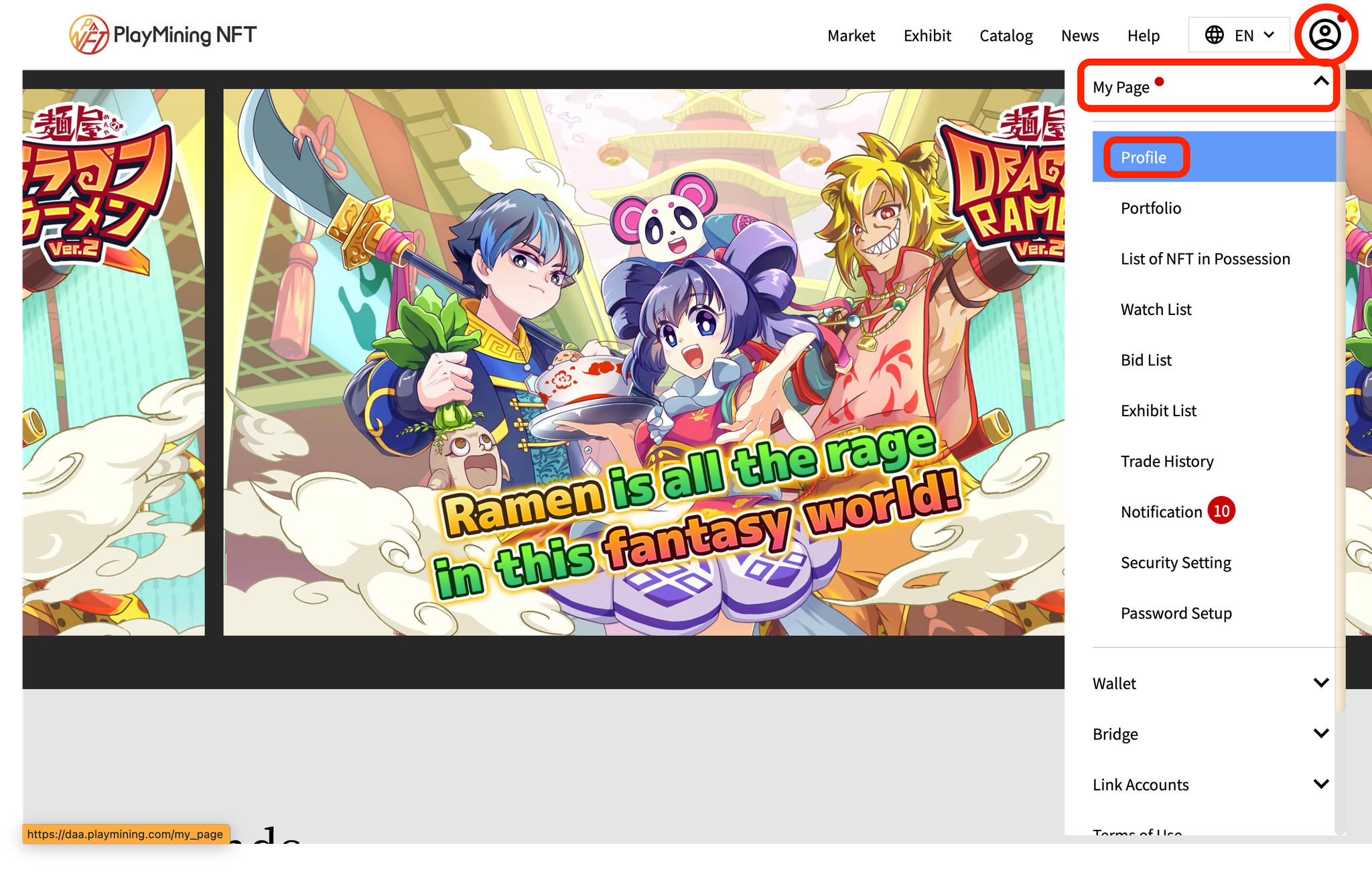Click the red Notification count badge

1221,511
